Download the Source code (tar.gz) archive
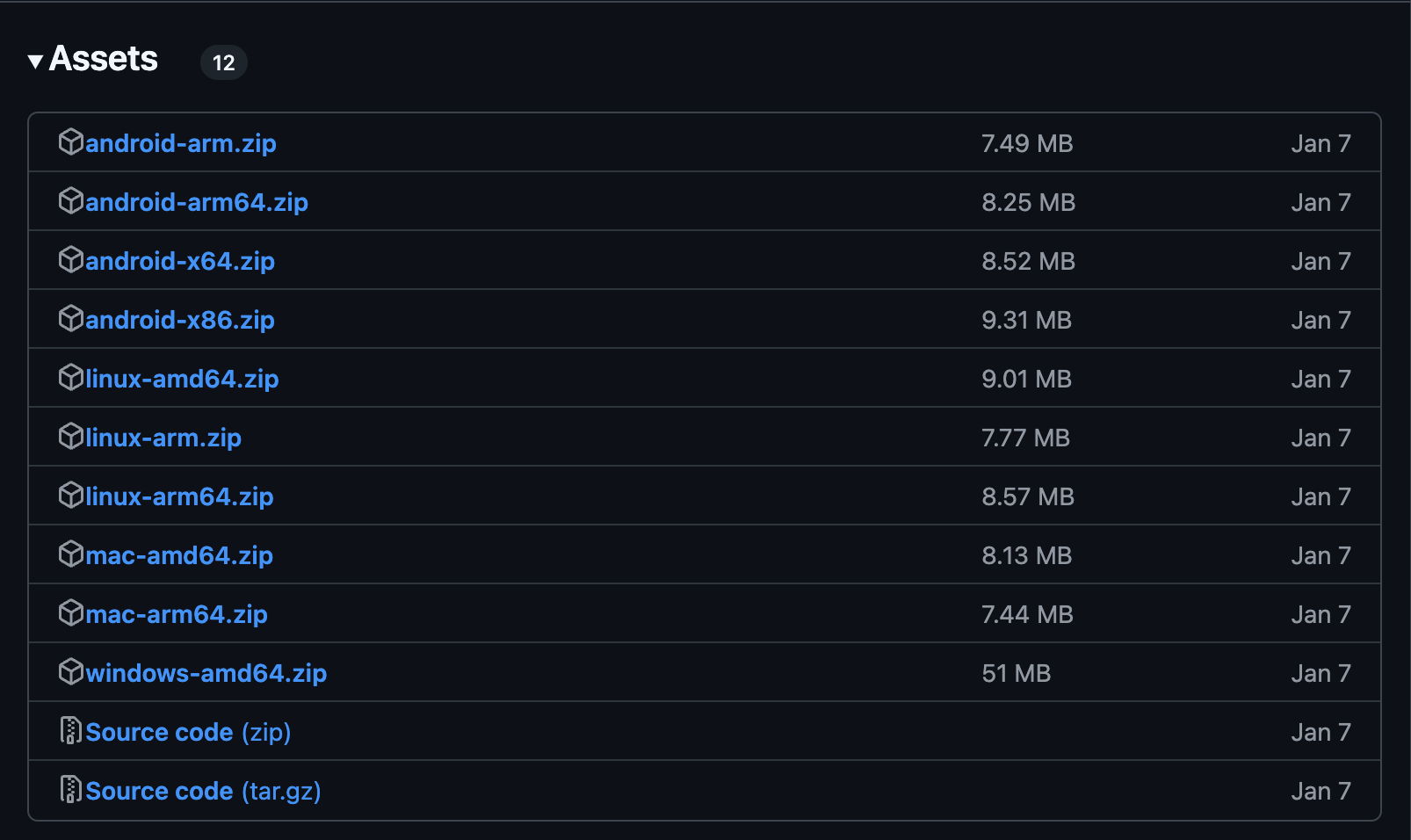Image resolution: width=1411 pixels, height=840 pixels. pos(202,790)
